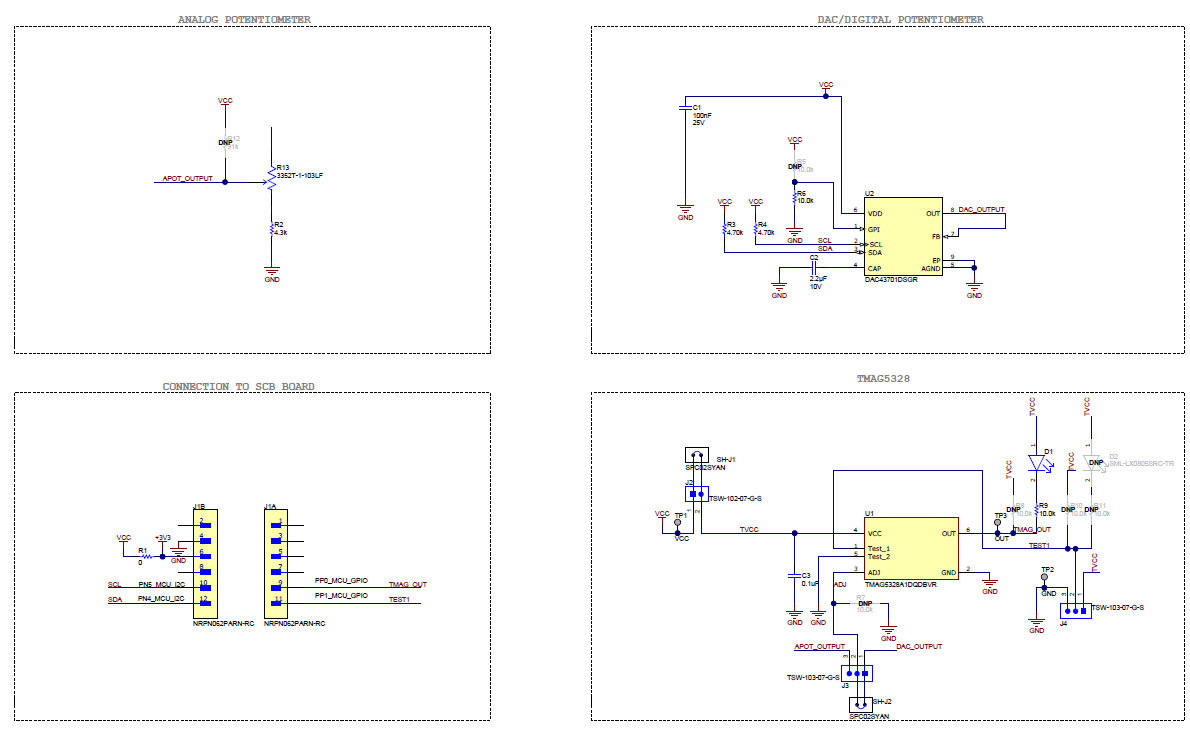Click the DNP marker on resistor R7
Screen dimensions: 1190x729
point(865,603)
